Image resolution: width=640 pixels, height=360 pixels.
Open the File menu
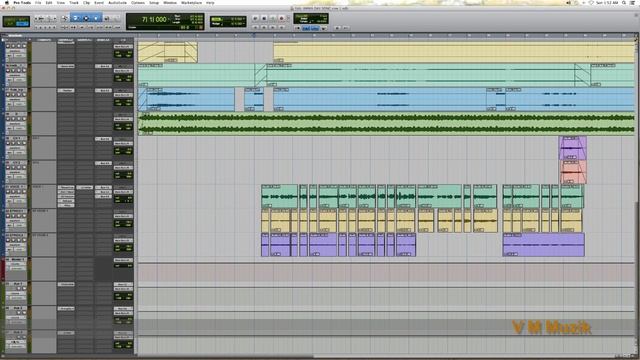38,2
